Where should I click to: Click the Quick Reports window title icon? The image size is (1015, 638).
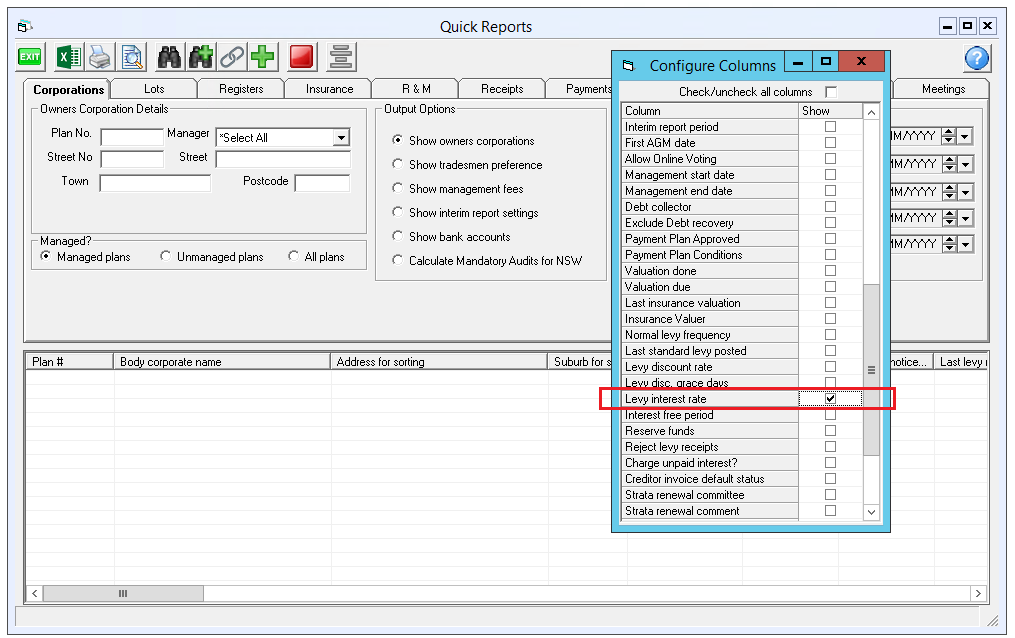point(25,27)
